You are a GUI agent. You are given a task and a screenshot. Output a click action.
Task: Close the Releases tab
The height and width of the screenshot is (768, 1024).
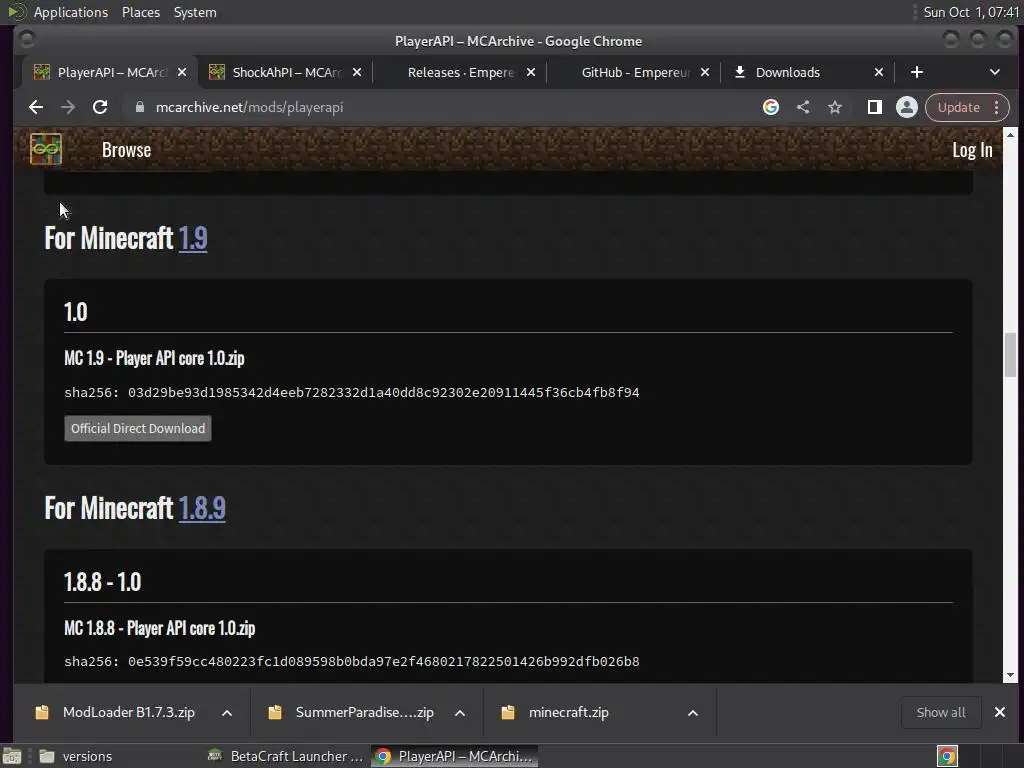coord(531,72)
